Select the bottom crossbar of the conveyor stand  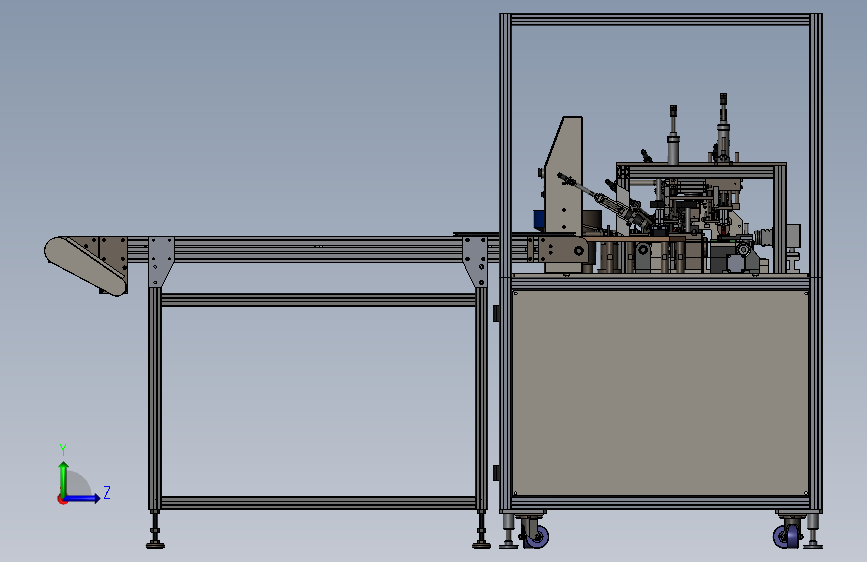tap(318, 502)
